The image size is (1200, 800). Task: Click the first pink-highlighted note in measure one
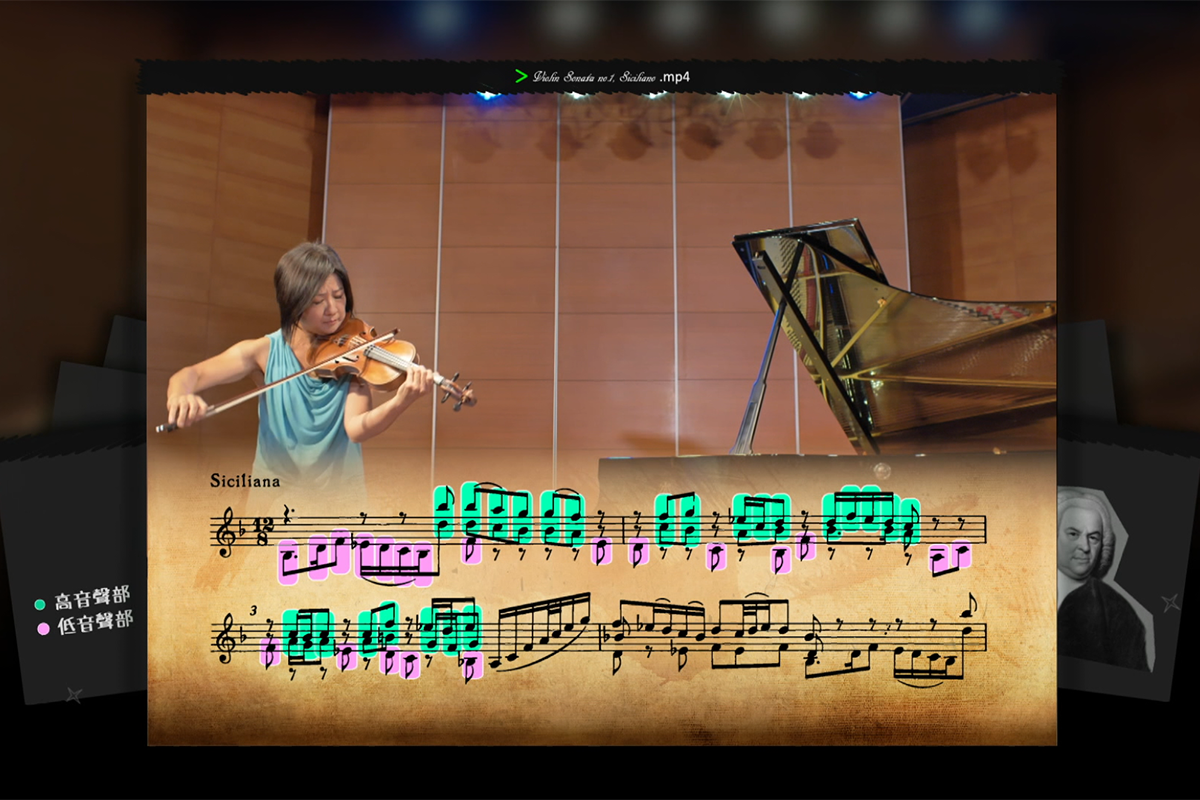[x=290, y=561]
